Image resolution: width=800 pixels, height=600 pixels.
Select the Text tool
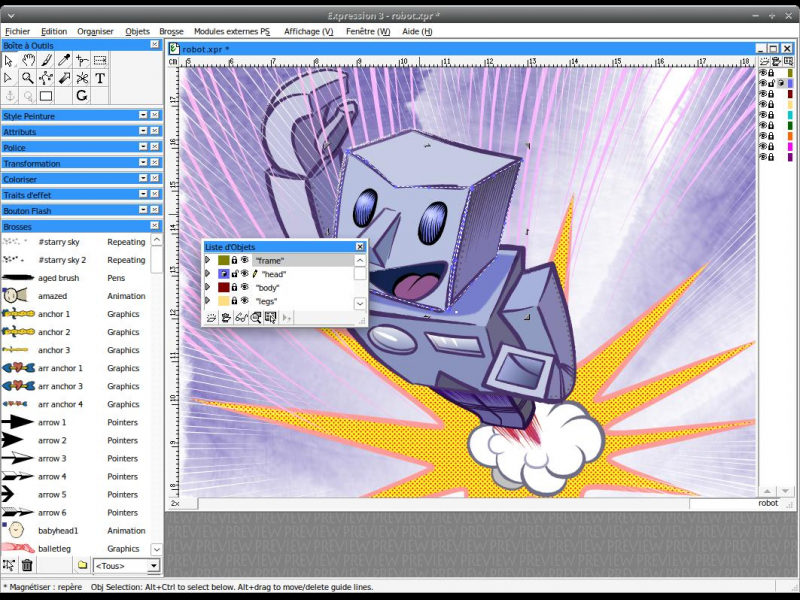[x=100, y=78]
